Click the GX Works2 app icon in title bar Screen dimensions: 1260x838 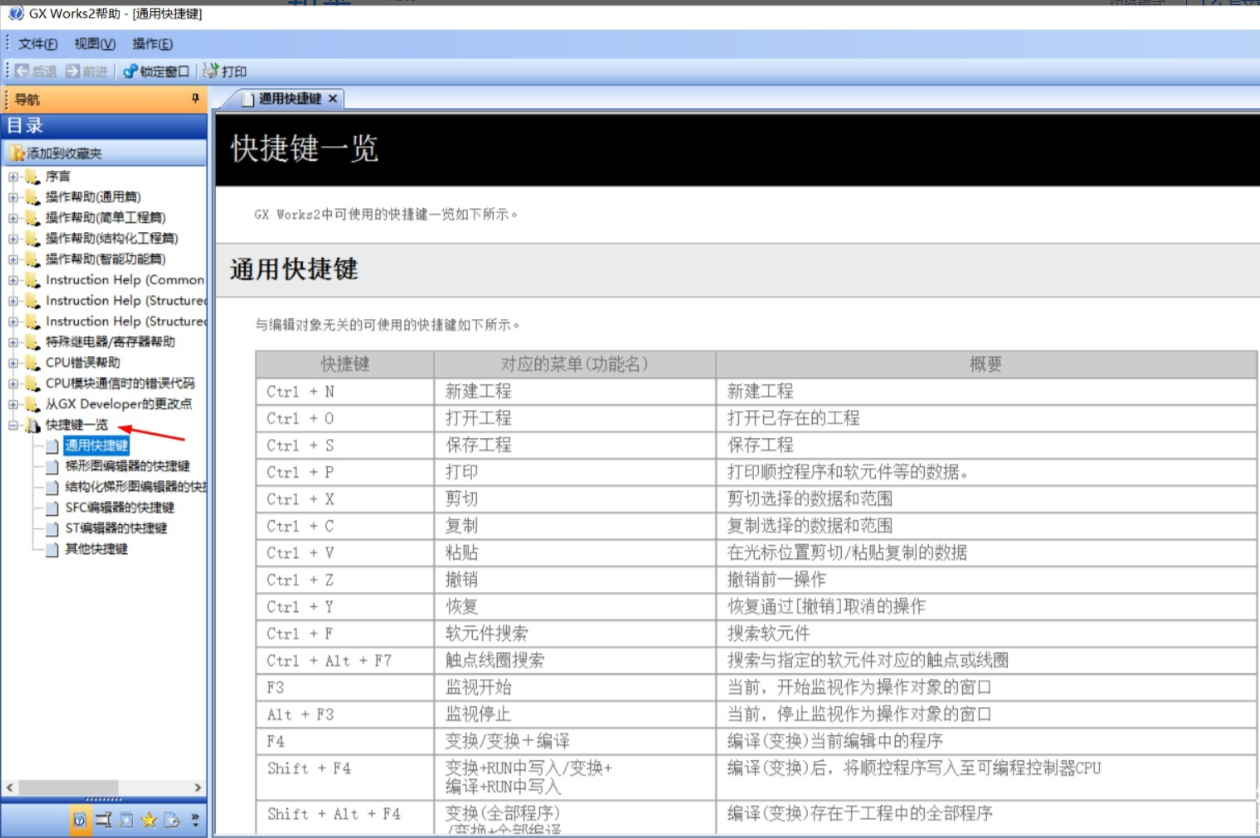click(16, 14)
